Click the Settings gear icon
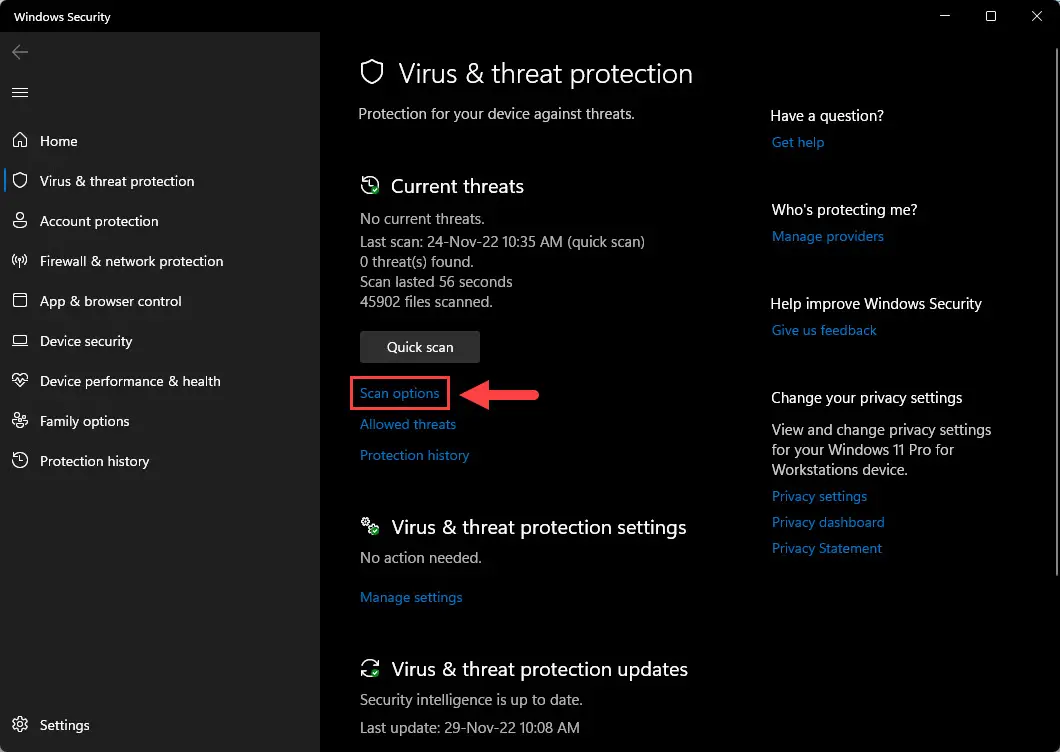This screenshot has height=752, width=1060. click(20, 724)
